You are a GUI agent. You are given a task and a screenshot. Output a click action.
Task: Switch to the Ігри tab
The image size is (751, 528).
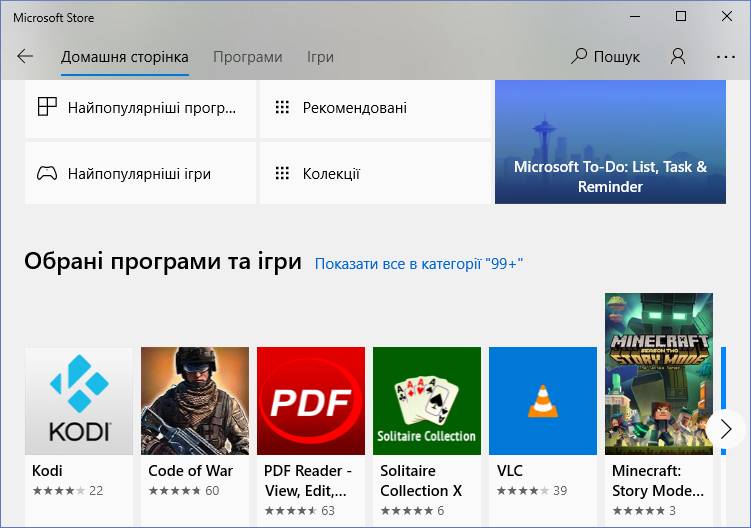point(320,57)
